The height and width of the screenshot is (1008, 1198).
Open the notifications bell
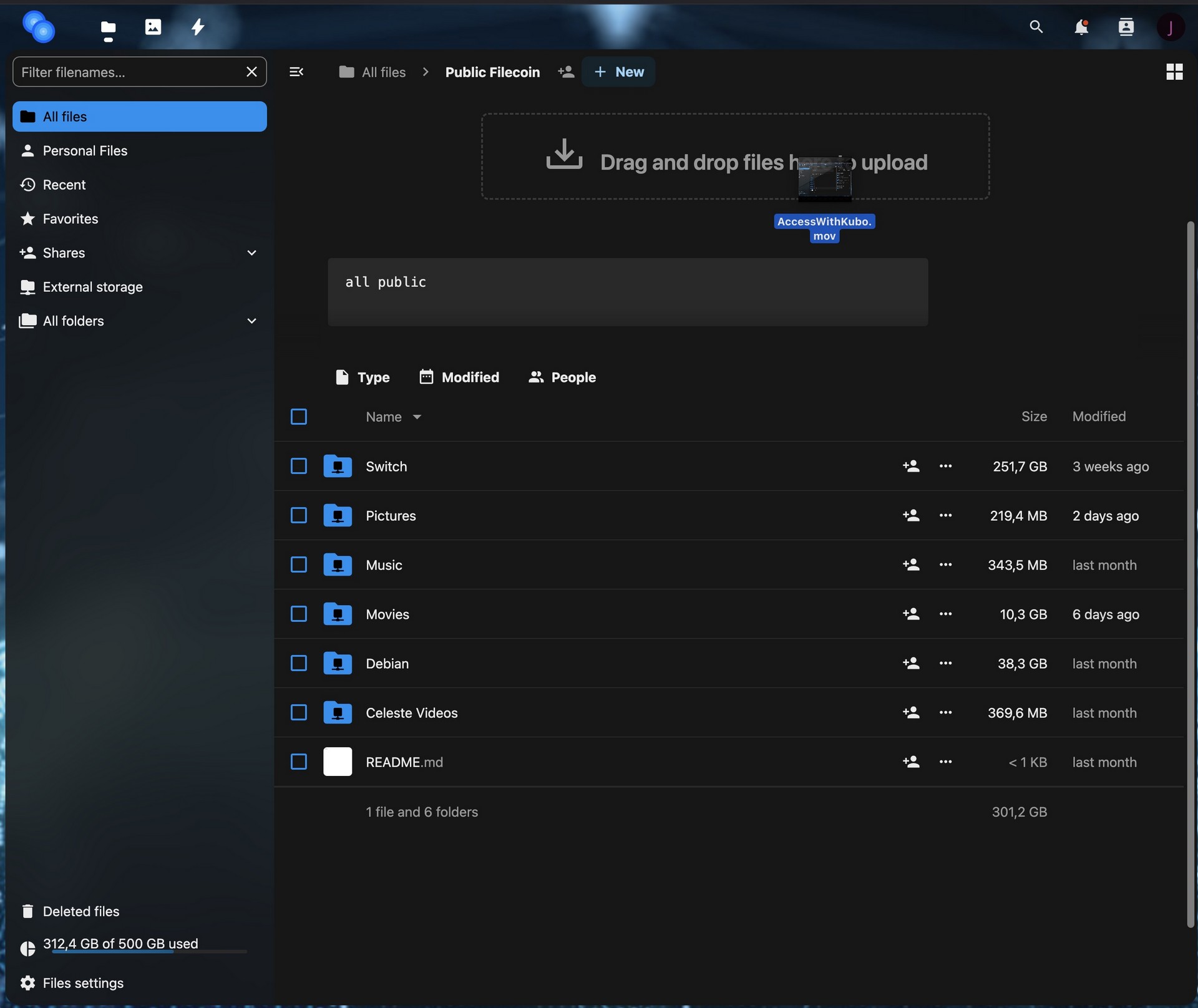pyautogui.click(x=1081, y=27)
